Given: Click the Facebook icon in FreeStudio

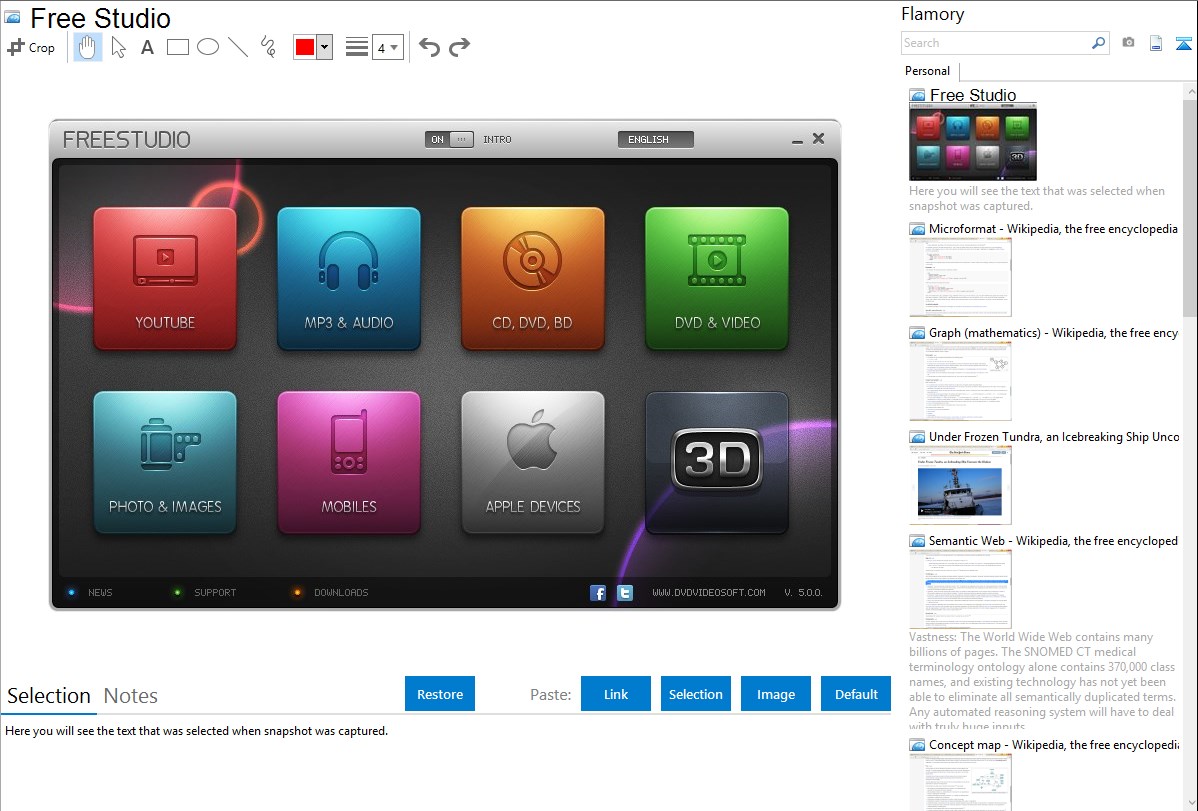Looking at the screenshot, I should [x=598, y=592].
